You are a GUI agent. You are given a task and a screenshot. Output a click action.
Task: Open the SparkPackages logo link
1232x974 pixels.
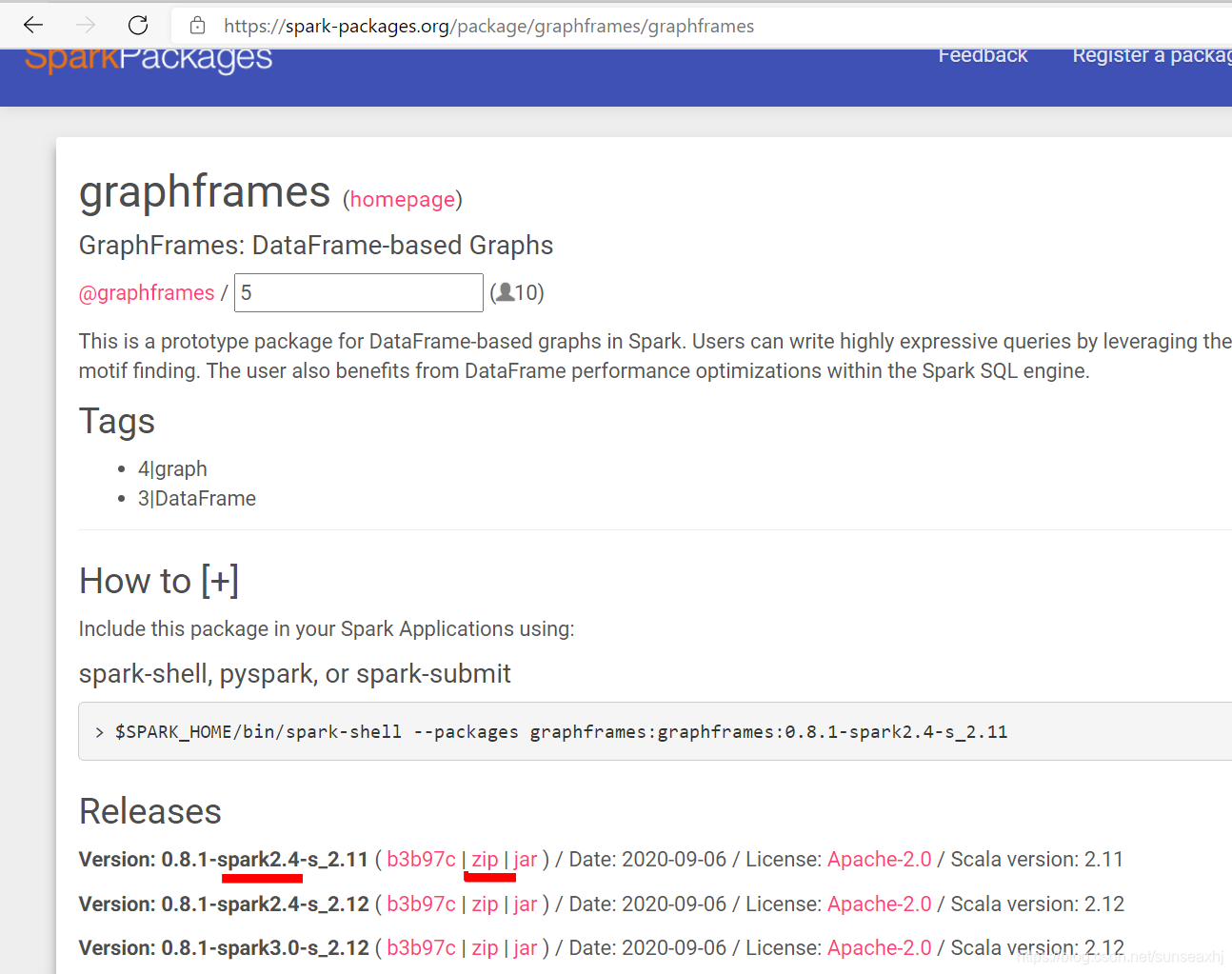(149, 58)
